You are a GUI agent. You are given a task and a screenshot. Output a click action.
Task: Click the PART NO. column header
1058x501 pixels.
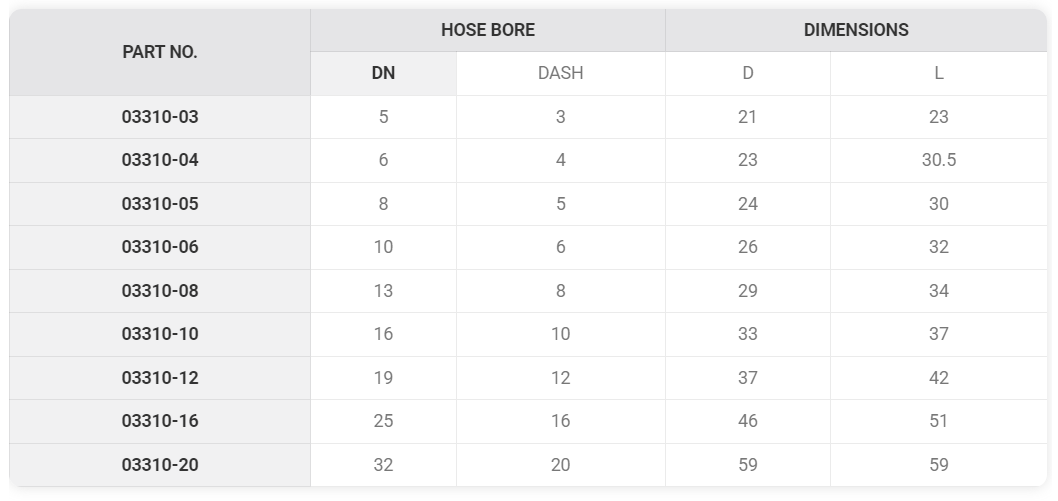[x=160, y=52]
